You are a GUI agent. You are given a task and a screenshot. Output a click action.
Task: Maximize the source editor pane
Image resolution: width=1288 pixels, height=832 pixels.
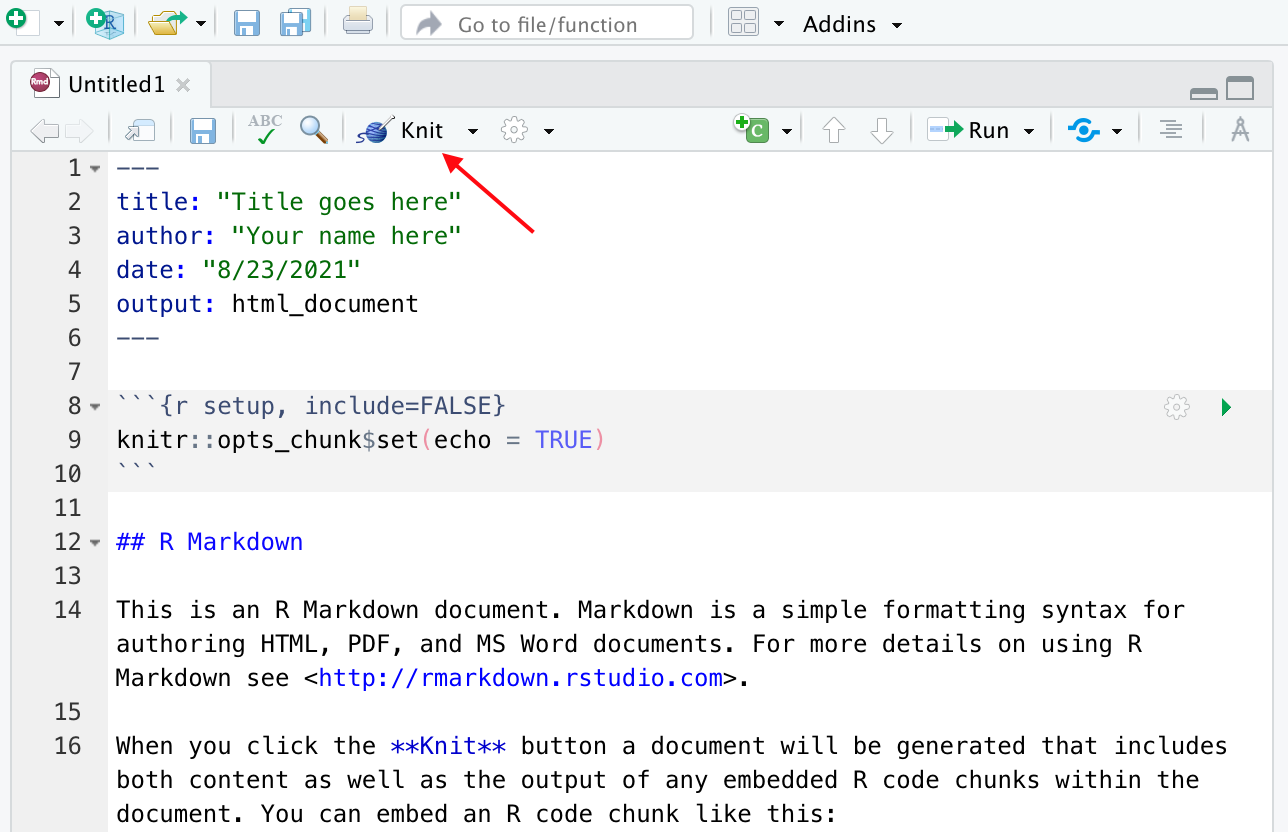click(x=1240, y=88)
